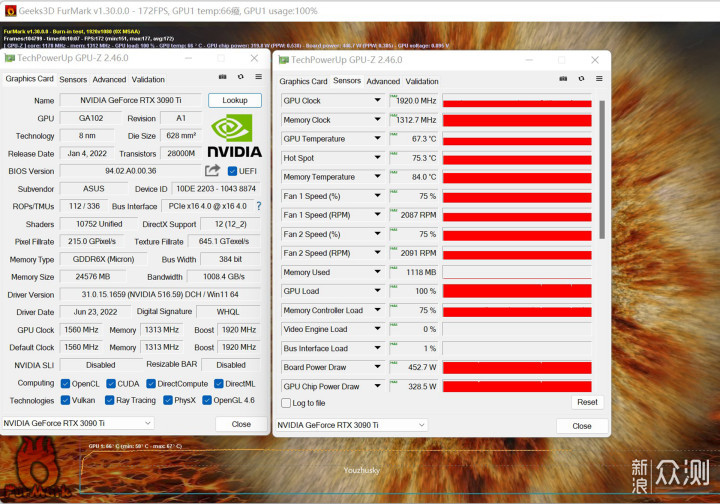Viewport: 720px width, 504px height.
Task: Toggle the OpenCL checkbox
Action: [65, 383]
